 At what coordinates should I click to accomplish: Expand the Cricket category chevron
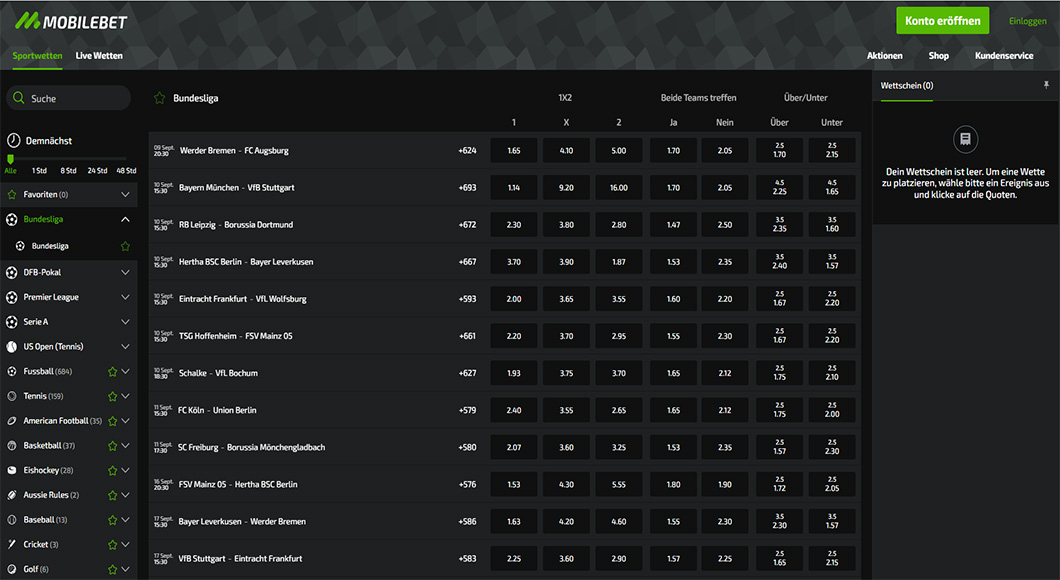[126, 544]
